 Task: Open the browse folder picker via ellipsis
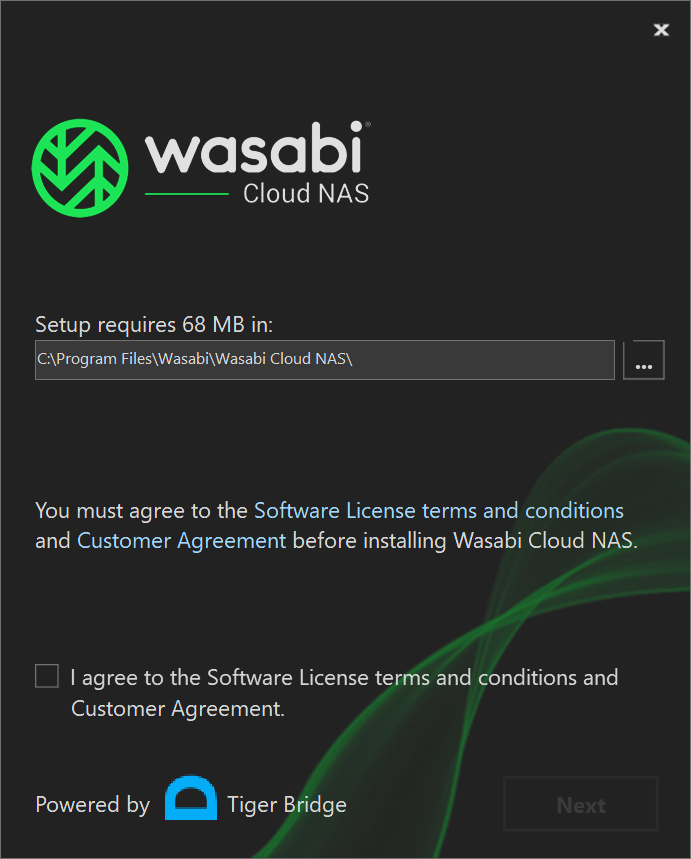[x=644, y=359]
